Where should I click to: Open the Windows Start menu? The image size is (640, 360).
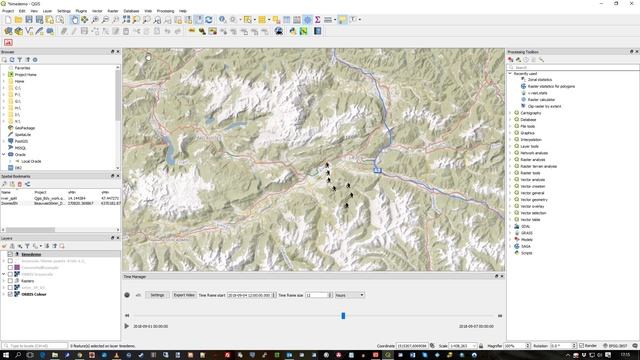click(x=6, y=355)
